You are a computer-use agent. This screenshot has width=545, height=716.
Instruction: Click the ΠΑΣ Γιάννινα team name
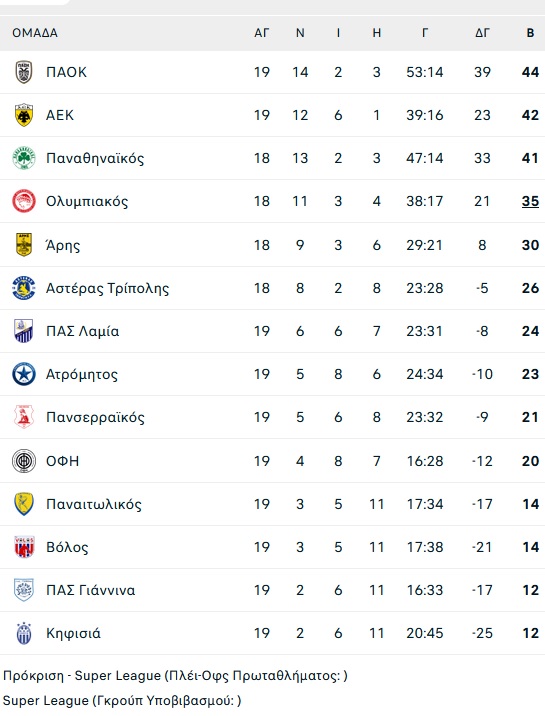[x=91, y=590]
